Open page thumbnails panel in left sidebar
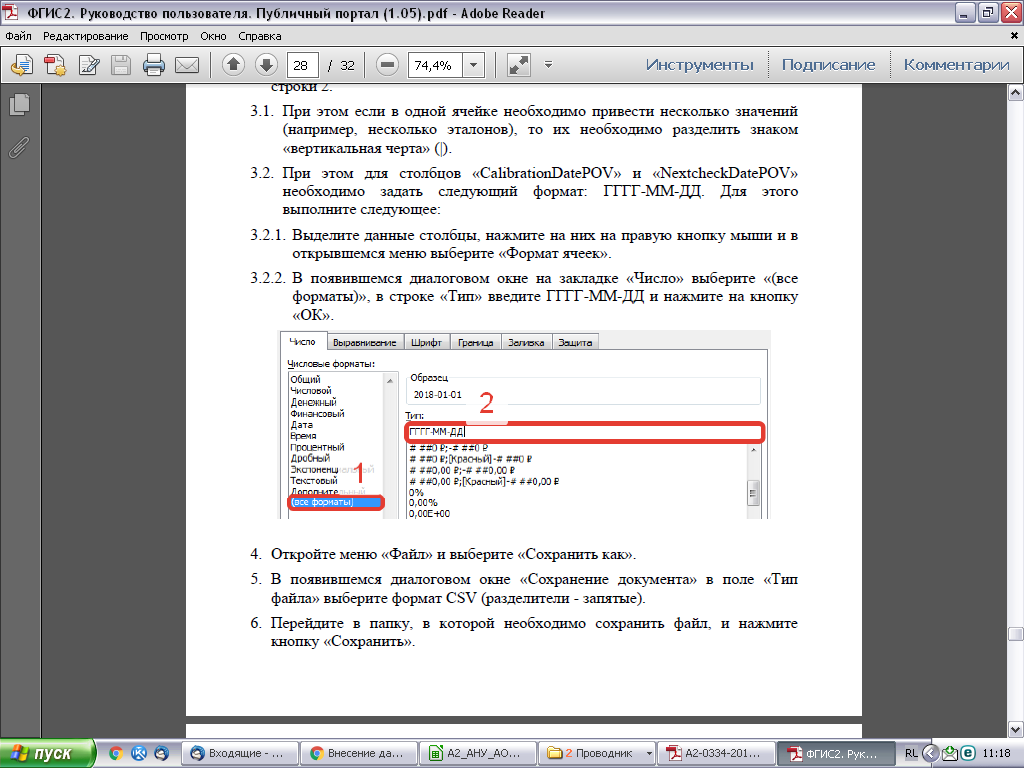The height and width of the screenshot is (768, 1024). click(x=18, y=104)
